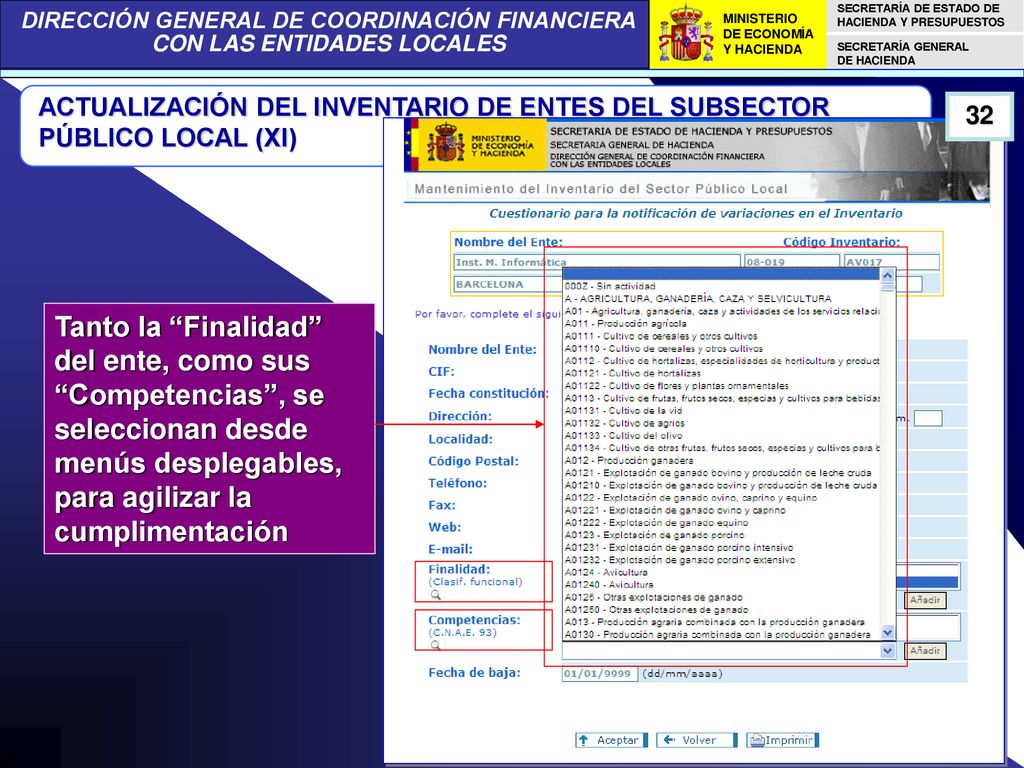Select 'A0111 - Cultivo de cereales' option
This screenshot has height=768, width=1024.
click(722, 336)
